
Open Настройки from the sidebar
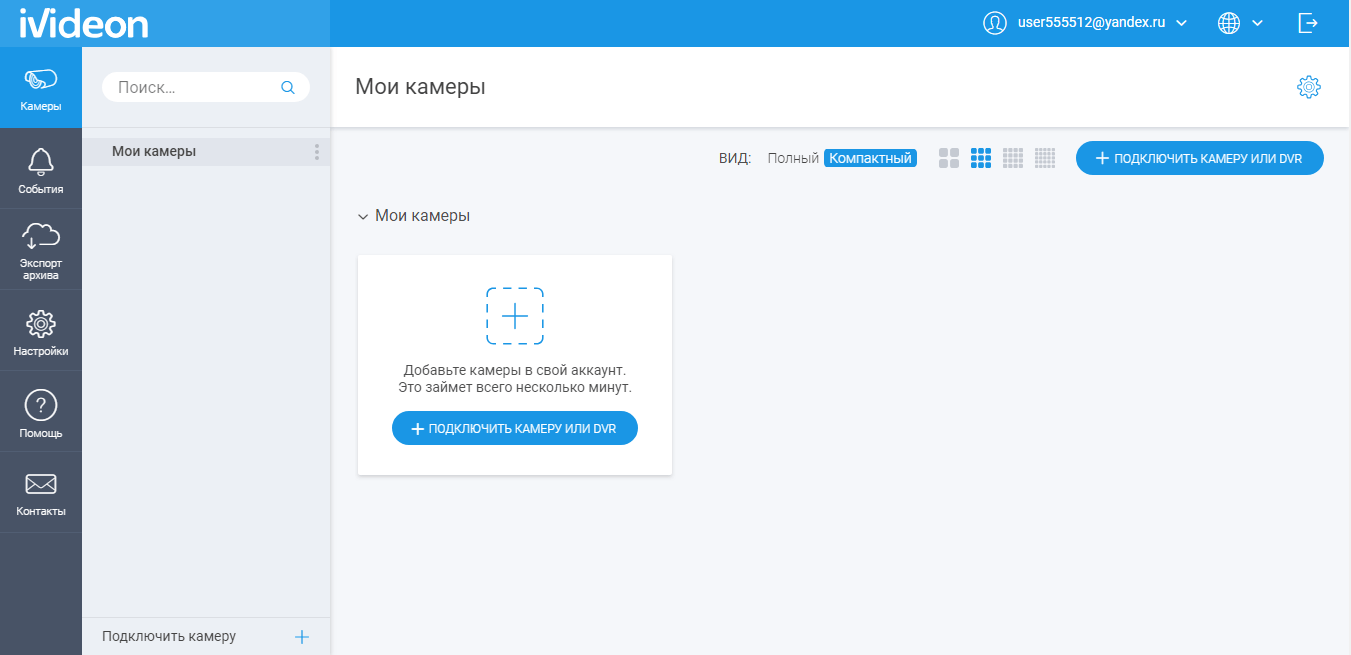pos(40,332)
